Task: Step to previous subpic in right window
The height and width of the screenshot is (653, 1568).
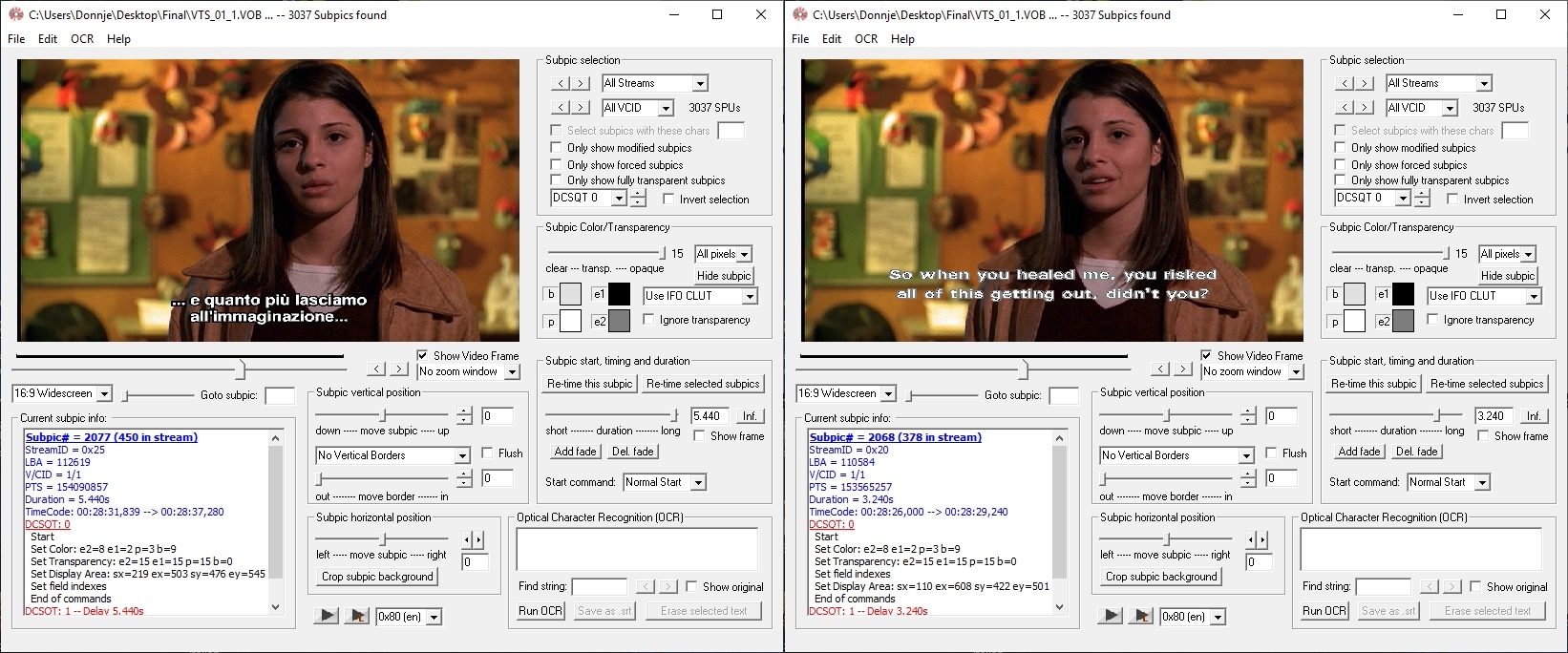Action: pyautogui.click(x=1162, y=369)
